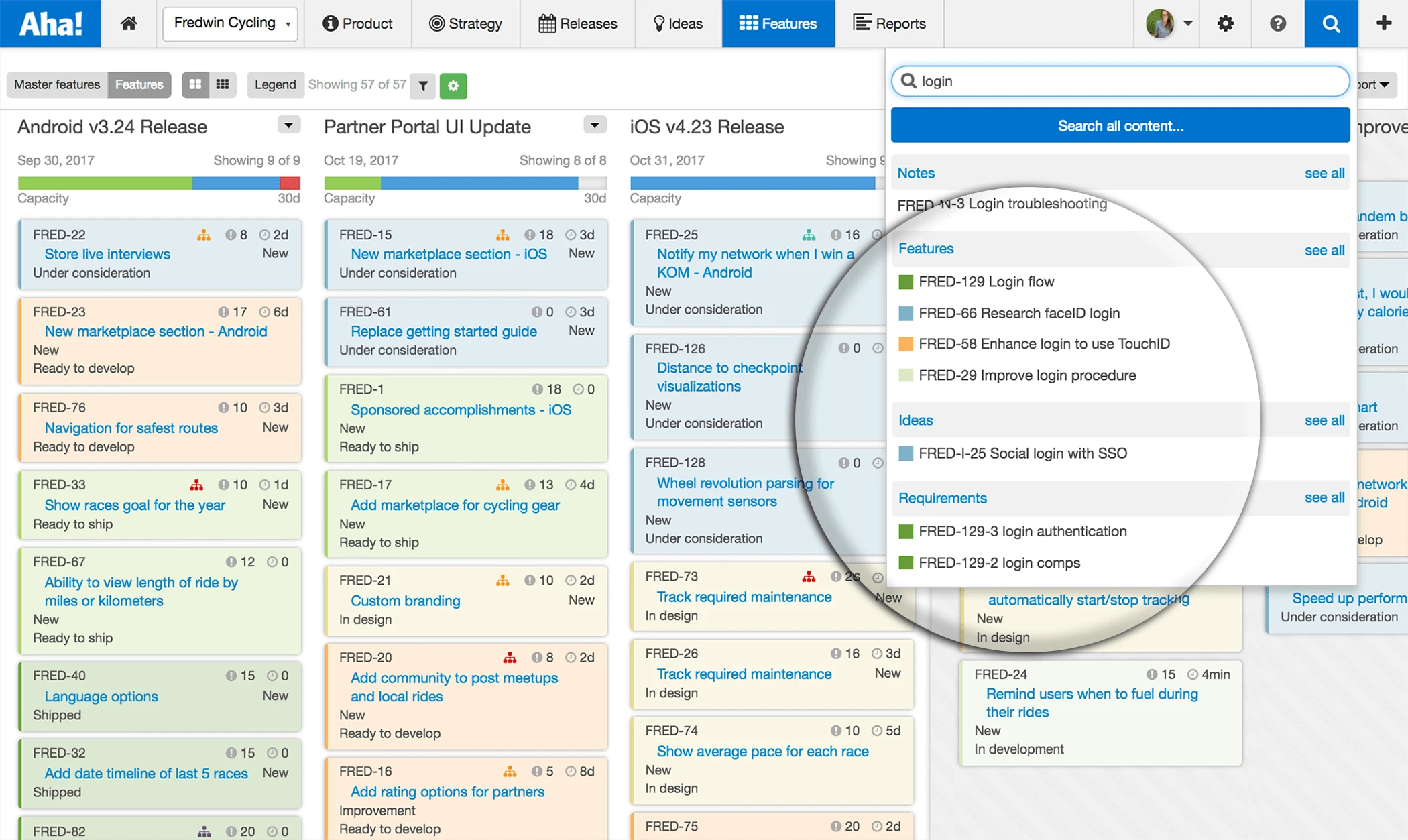Click the Android release capacity bar
The image size is (1408, 840).
(x=158, y=183)
